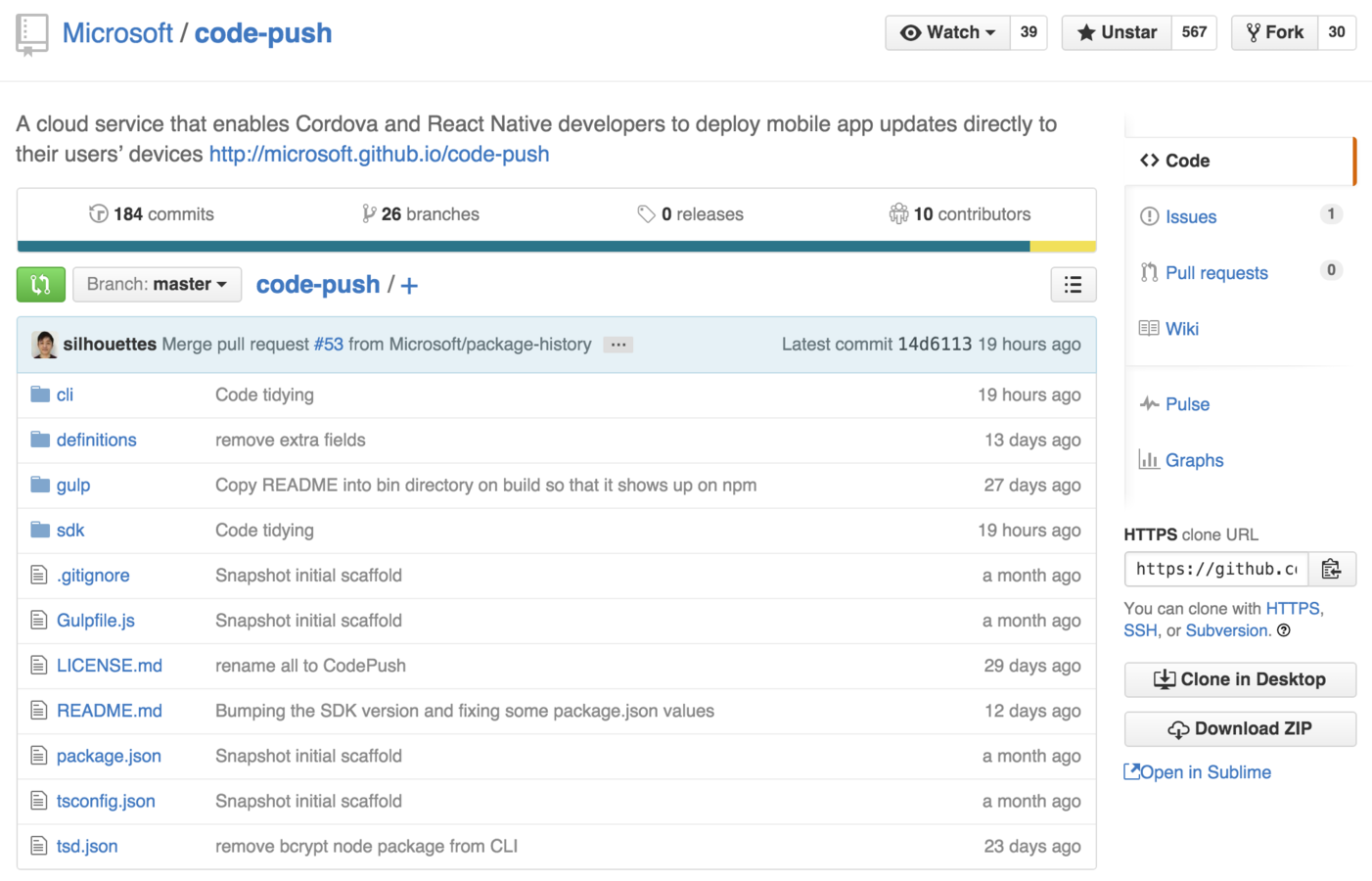This screenshot has width=1372, height=881.
Task: Click the help icon next to Subversion
Action: click(1284, 630)
